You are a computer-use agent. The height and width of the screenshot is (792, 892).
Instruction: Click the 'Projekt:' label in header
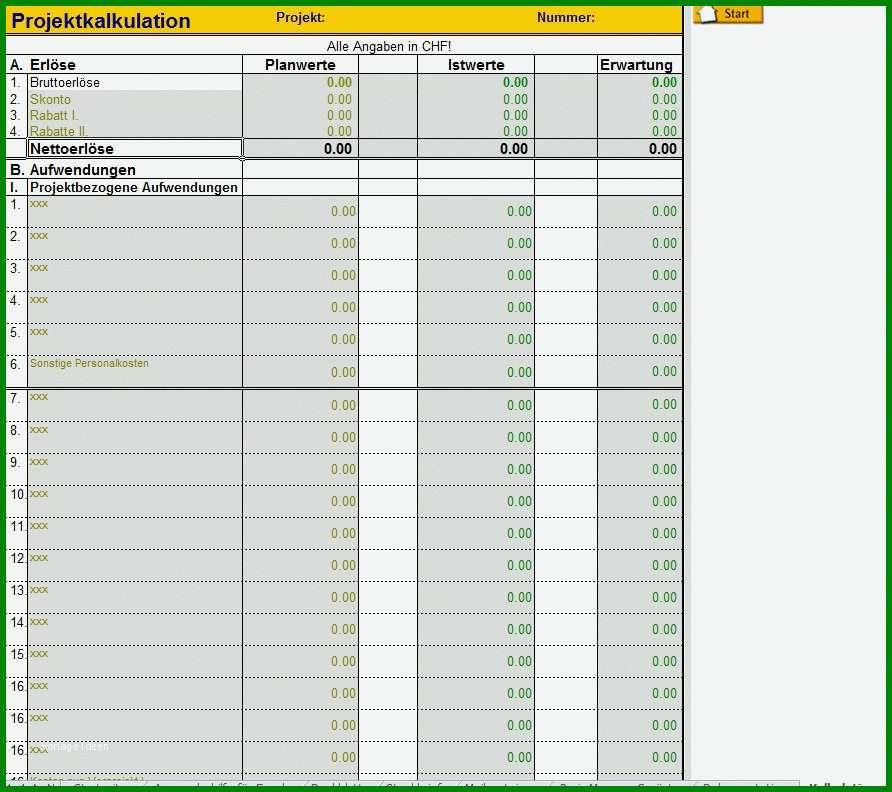point(300,18)
